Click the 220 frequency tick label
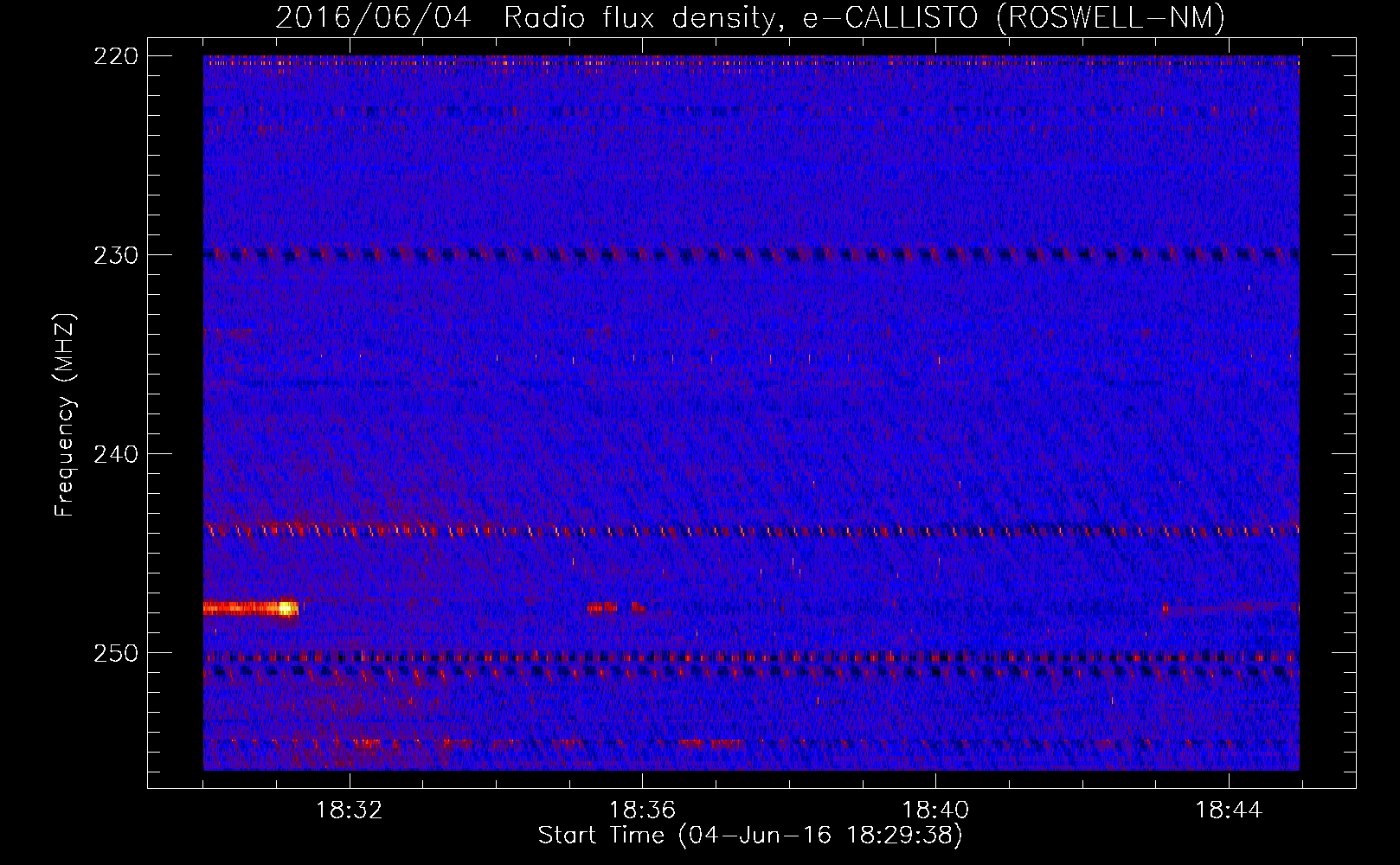This screenshot has width=1400, height=865. (x=115, y=56)
